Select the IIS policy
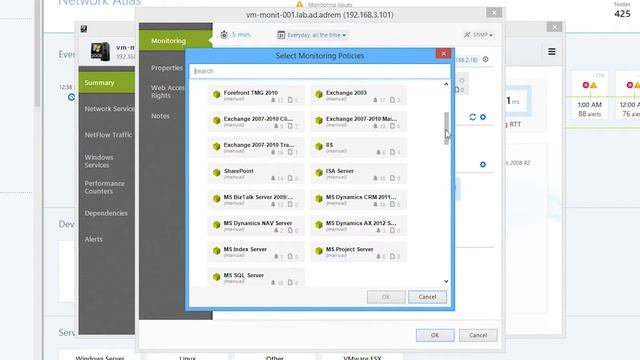 click(358, 148)
